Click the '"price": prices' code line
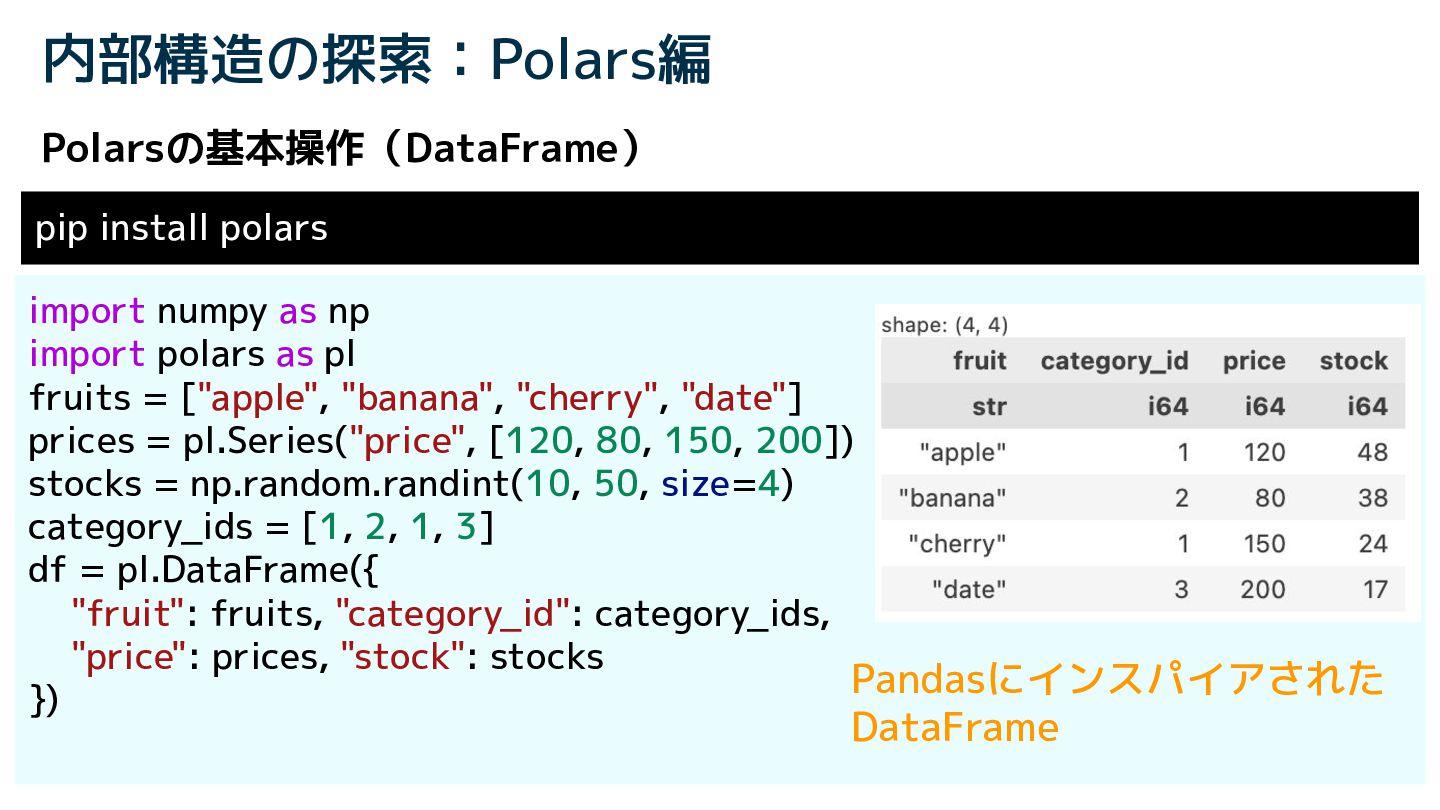Image resolution: width=1440 pixels, height=810 pixels. [x=338, y=657]
